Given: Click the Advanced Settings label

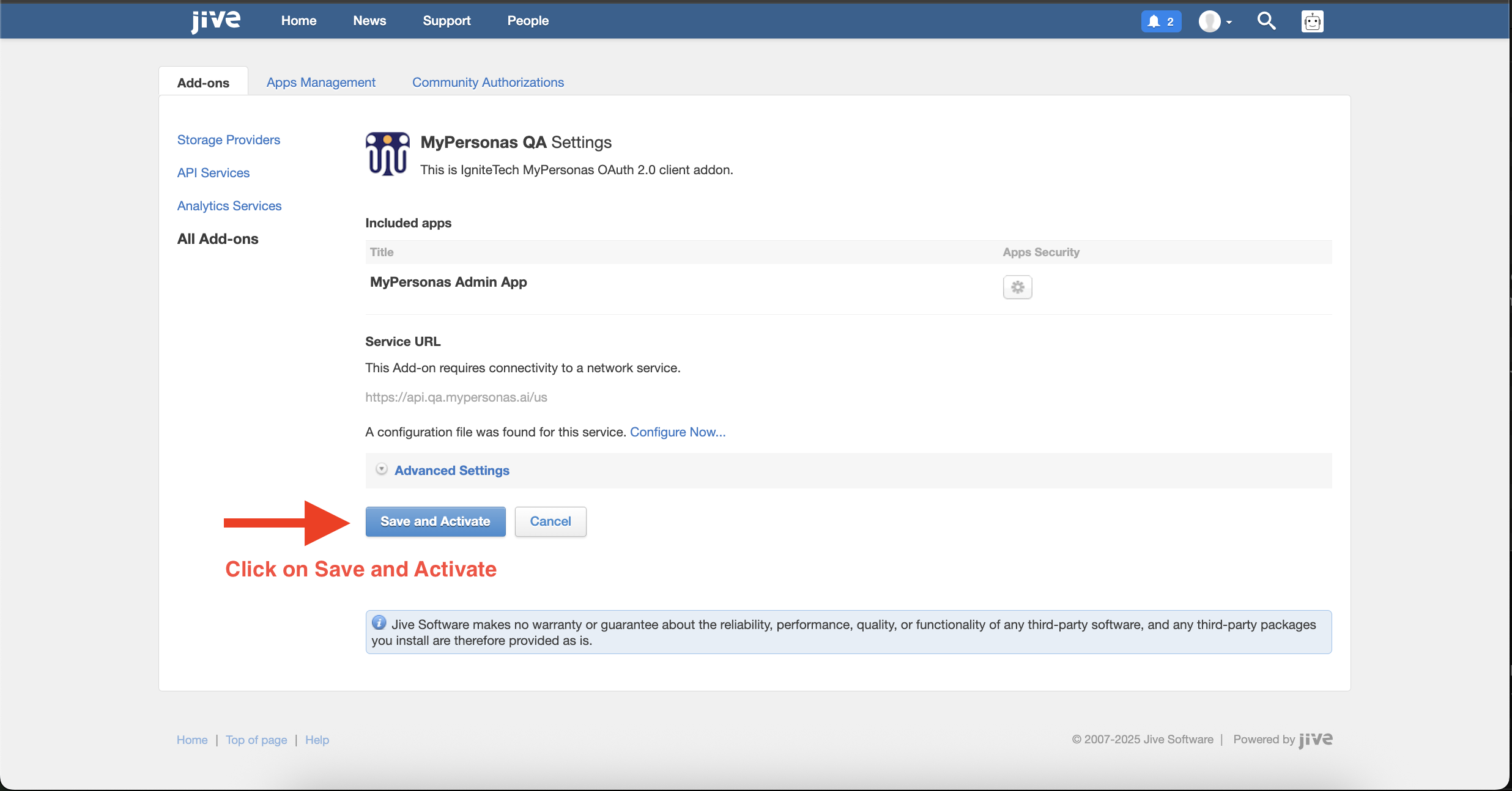Looking at the screenshot, I should pyautogui.click(x=451, y=471).
